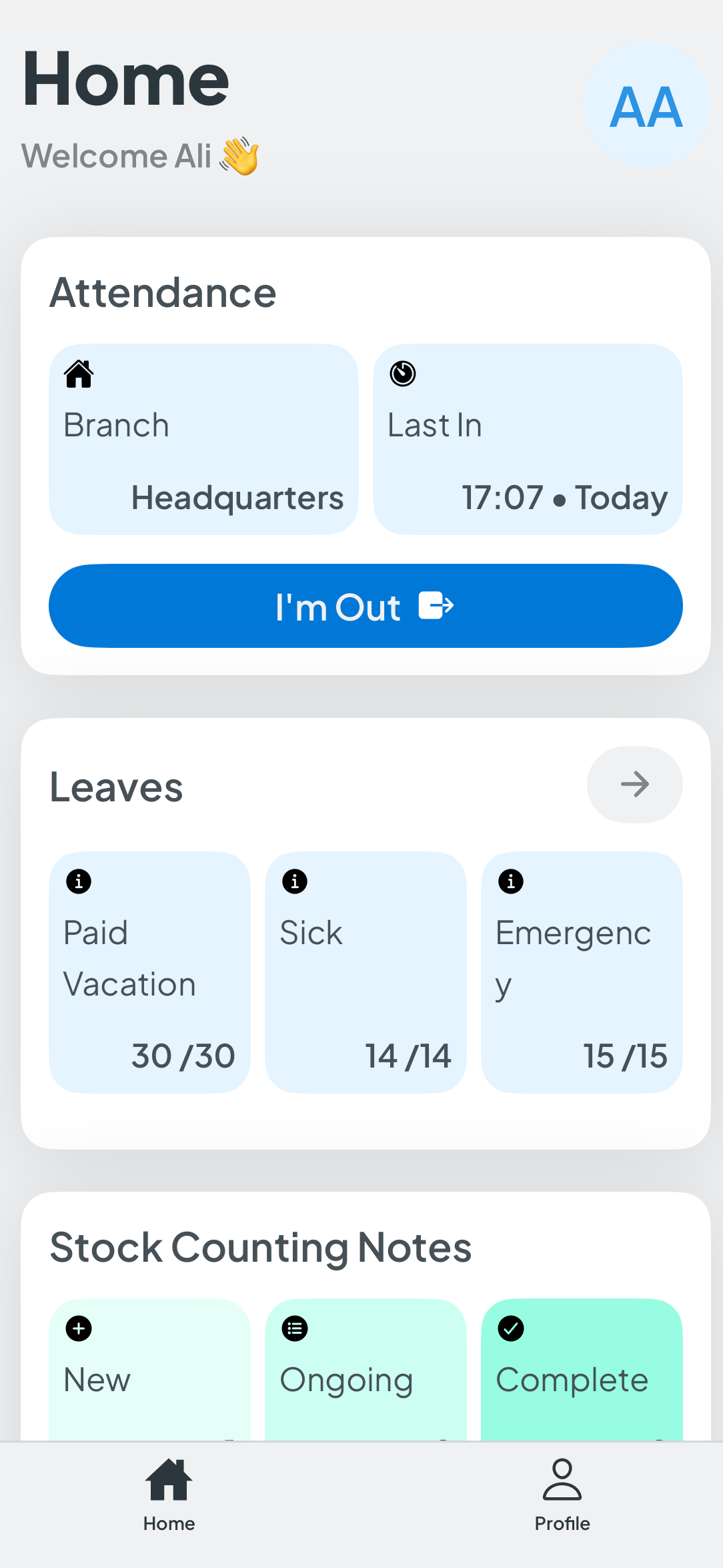
Task: Click the home icon on the Branch card
Action: click(78, 374)
